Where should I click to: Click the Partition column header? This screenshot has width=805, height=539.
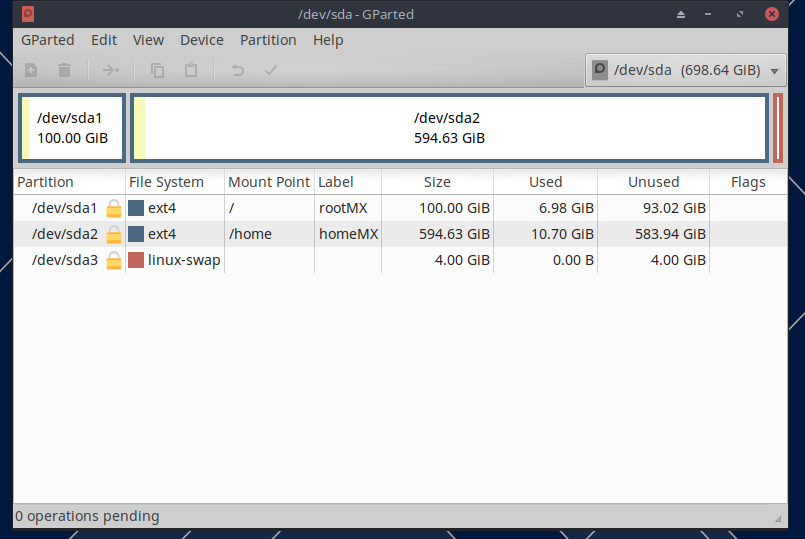click(x=69, y=182)
